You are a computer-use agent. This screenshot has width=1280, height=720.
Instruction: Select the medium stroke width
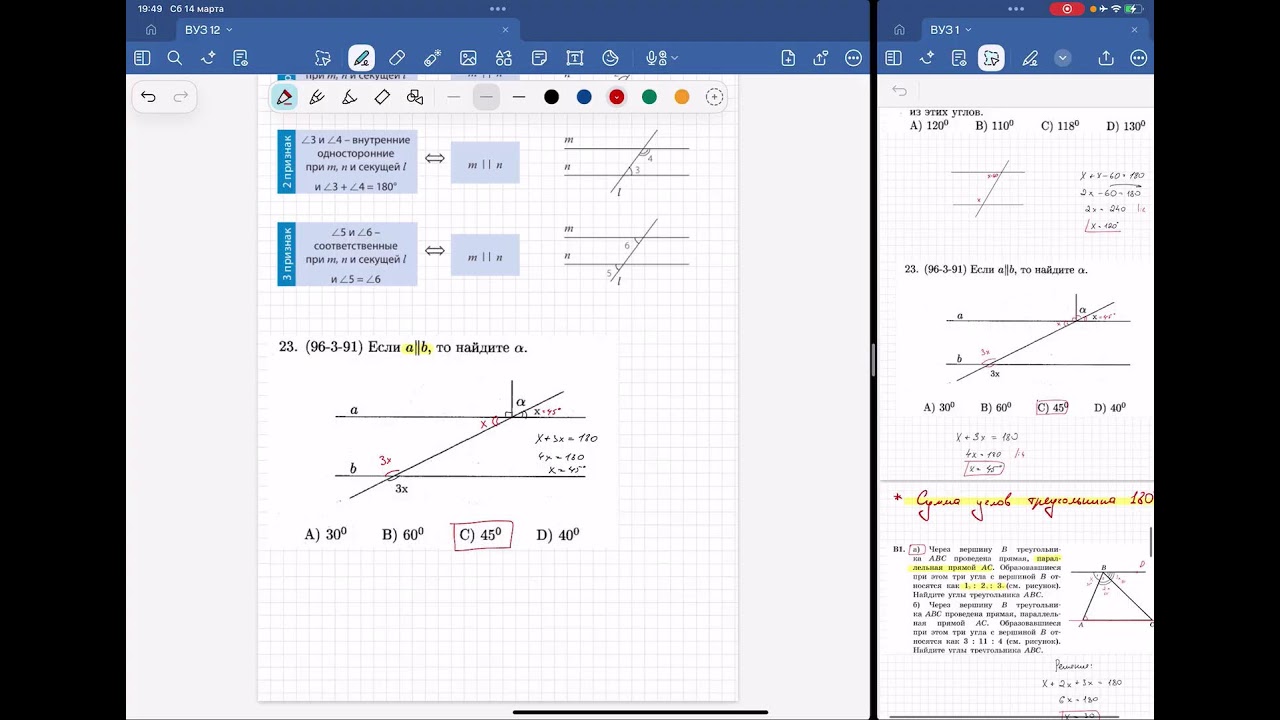486,97
